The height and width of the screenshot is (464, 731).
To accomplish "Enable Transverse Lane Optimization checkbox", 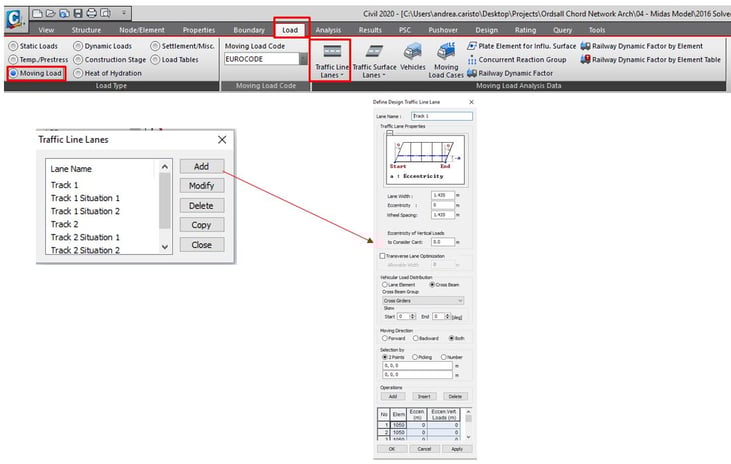I will click(382, 256).
